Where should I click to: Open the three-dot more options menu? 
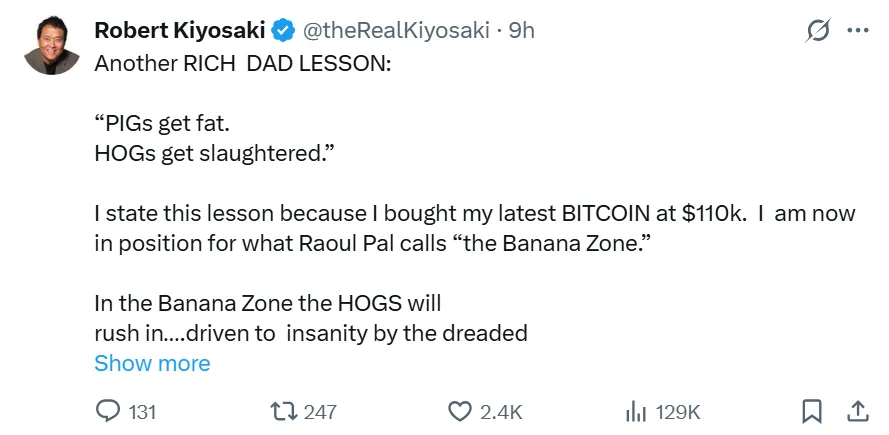coord(857,31)
